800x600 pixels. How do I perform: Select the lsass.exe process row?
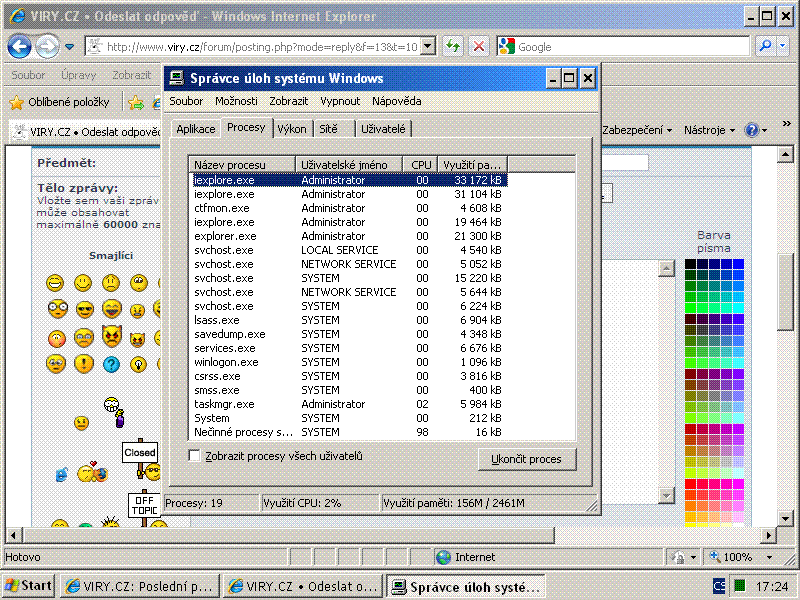click(349, 320)
